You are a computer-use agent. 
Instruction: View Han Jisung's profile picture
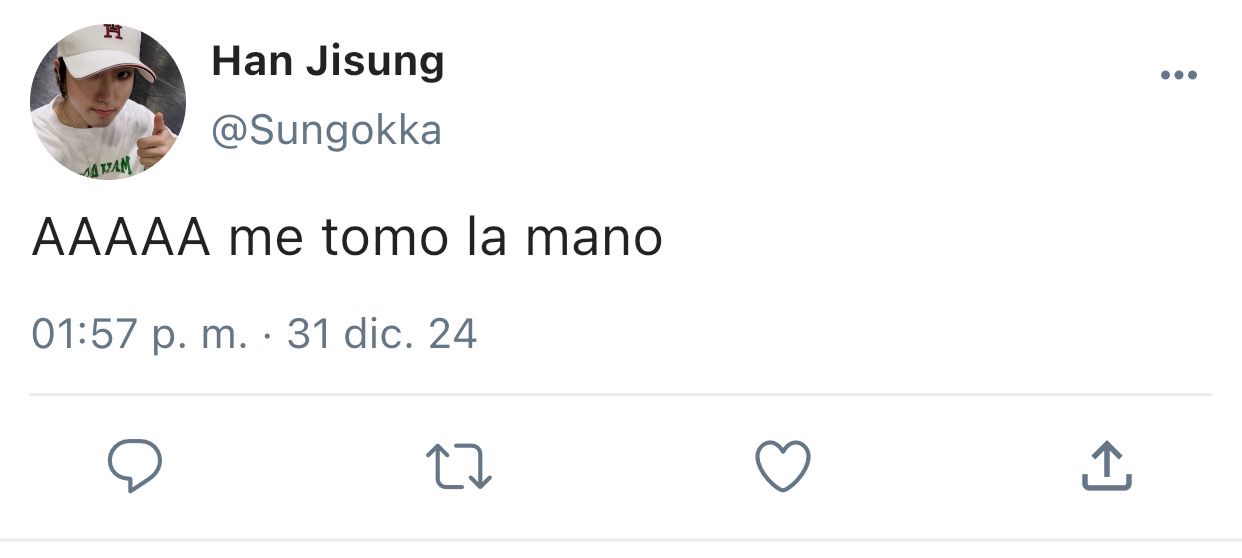tap(108, 102)
